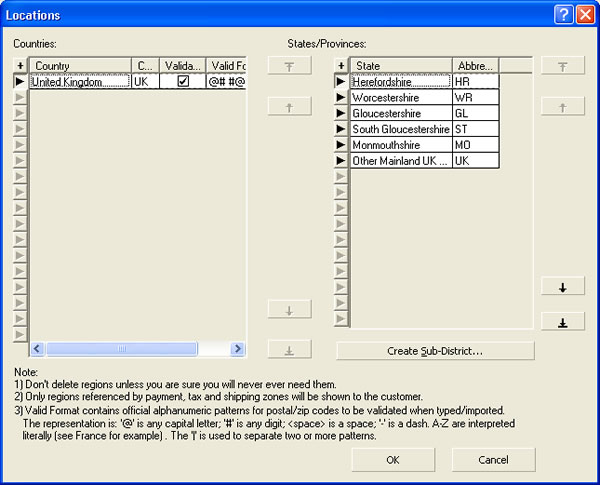Confirm with the OK button
This screenshot has height=485, width=600.
pyautogui.click(x=393, y=460)
